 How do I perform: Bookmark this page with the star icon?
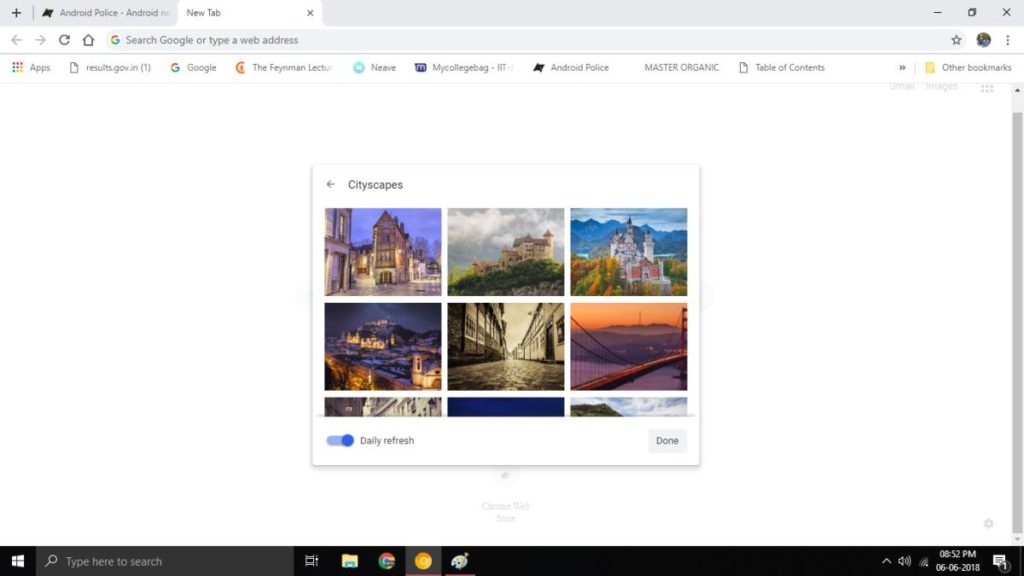(956, 40)
